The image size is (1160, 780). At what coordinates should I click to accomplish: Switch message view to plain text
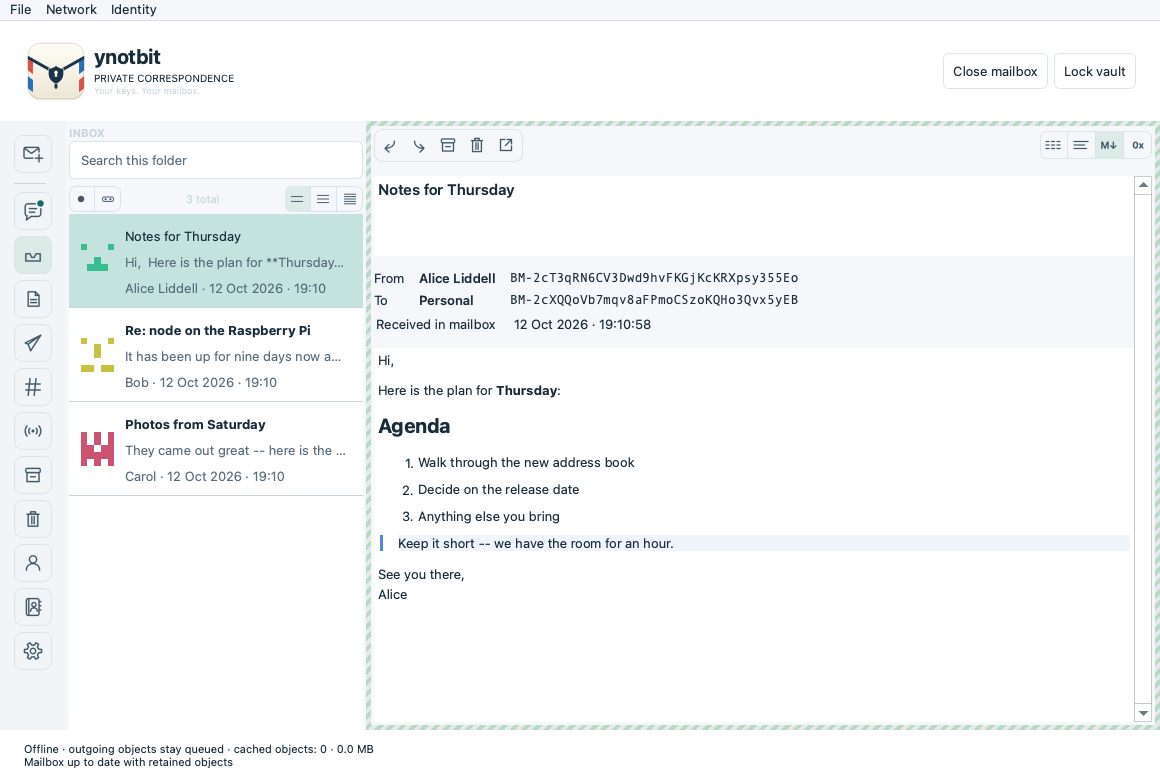1080,146
